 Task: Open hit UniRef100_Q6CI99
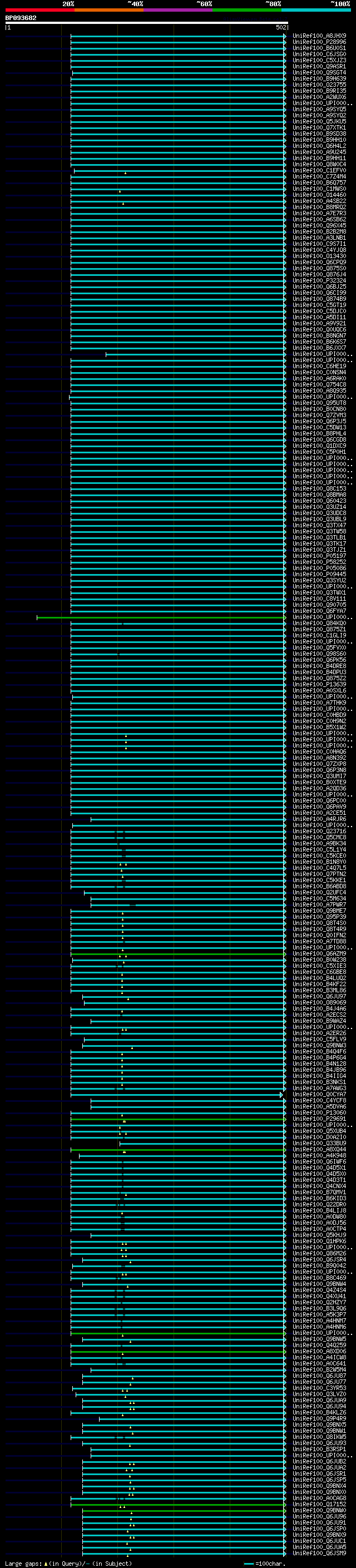(319, 293)
